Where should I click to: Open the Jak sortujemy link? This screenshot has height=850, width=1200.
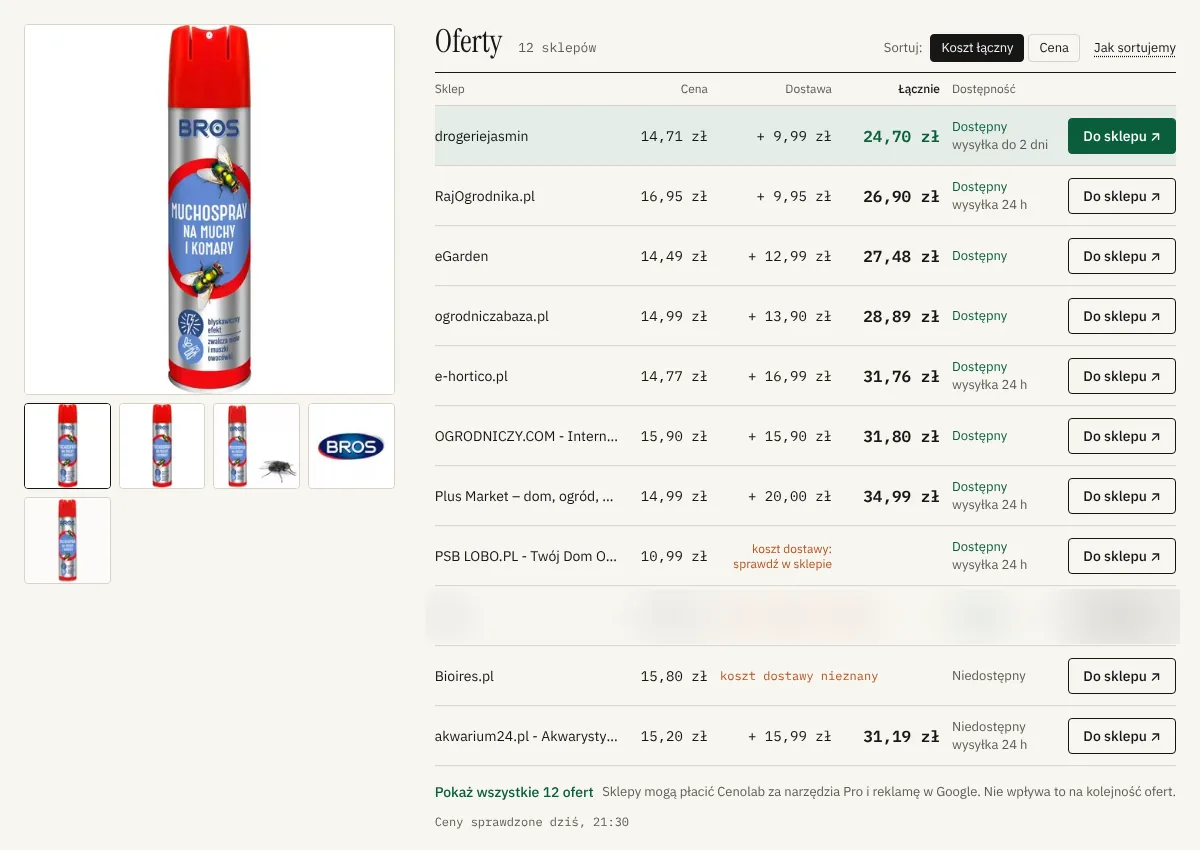1135,48
